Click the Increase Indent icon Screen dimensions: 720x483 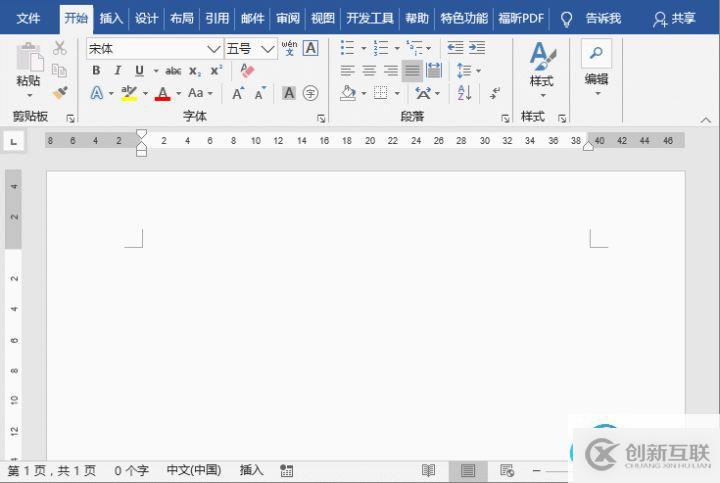(477, 48)
